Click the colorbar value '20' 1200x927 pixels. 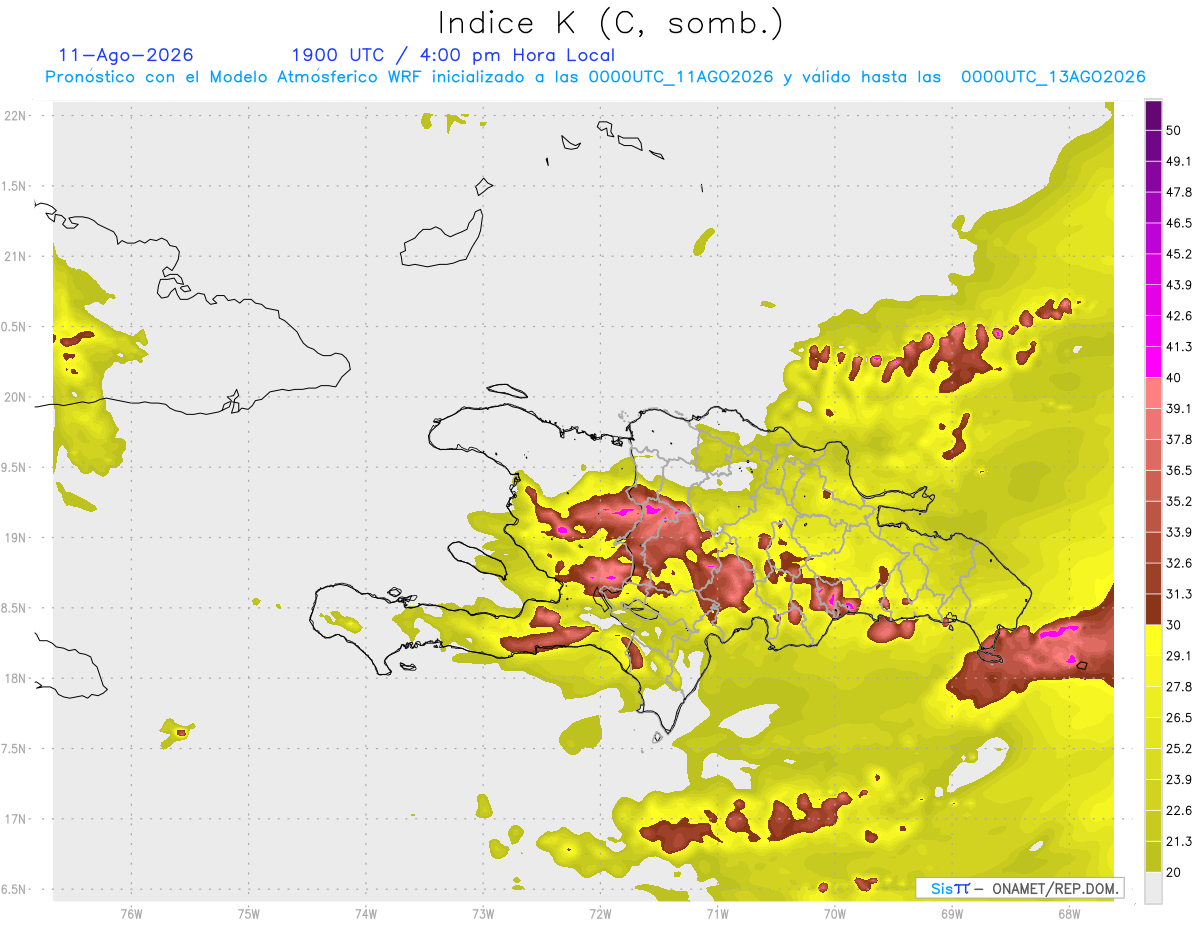click(x=1174, y=873)
